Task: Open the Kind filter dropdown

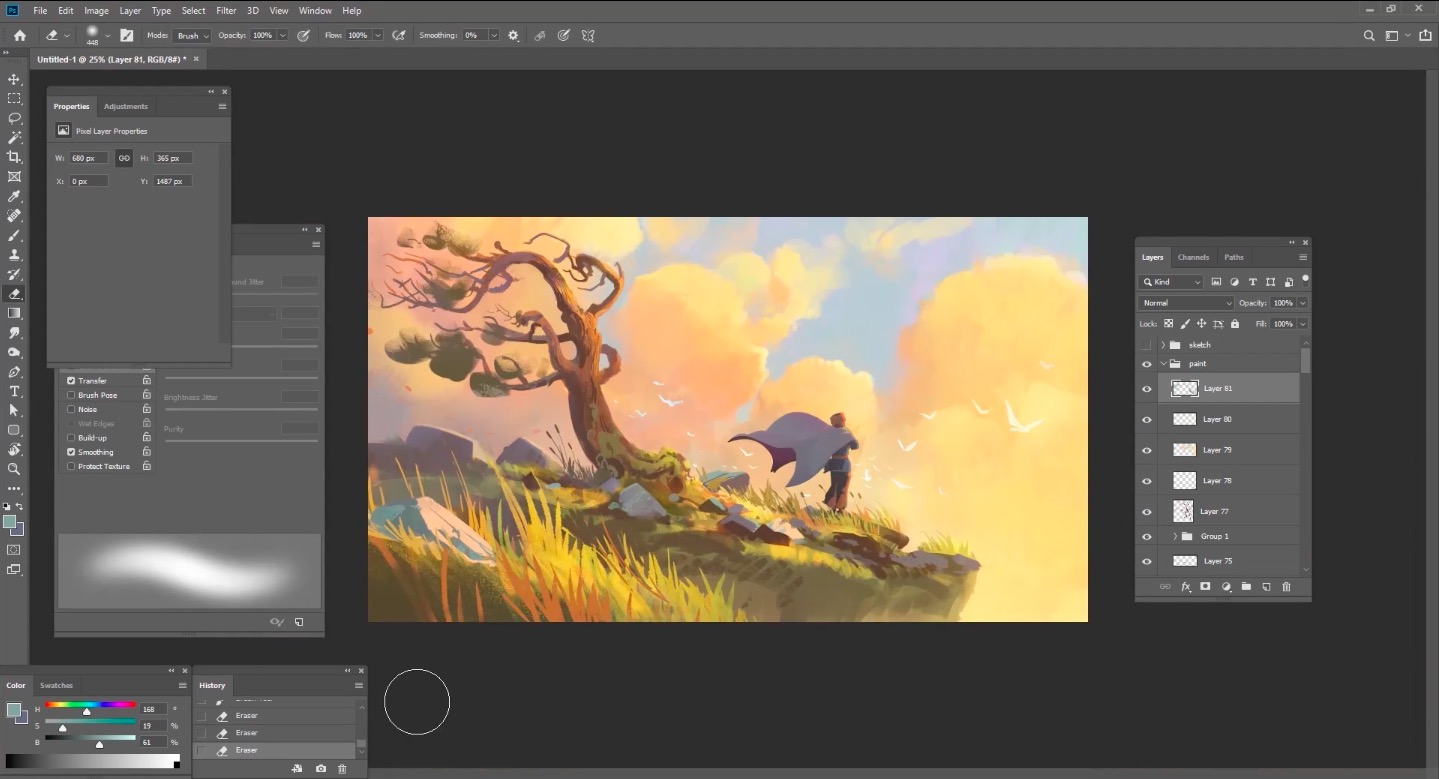Action: (1171, 282)
